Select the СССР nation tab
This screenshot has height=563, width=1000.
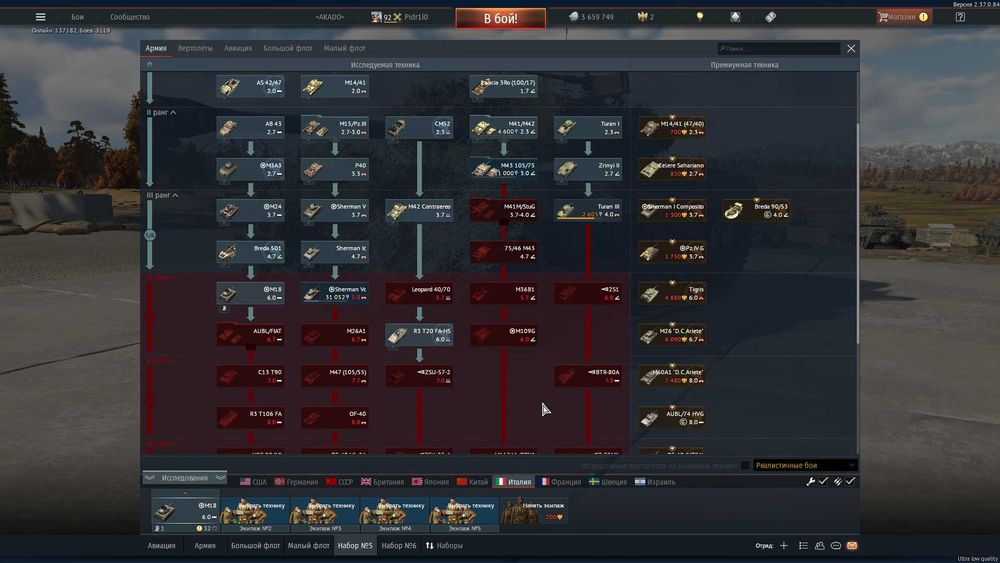coord(339,482)
